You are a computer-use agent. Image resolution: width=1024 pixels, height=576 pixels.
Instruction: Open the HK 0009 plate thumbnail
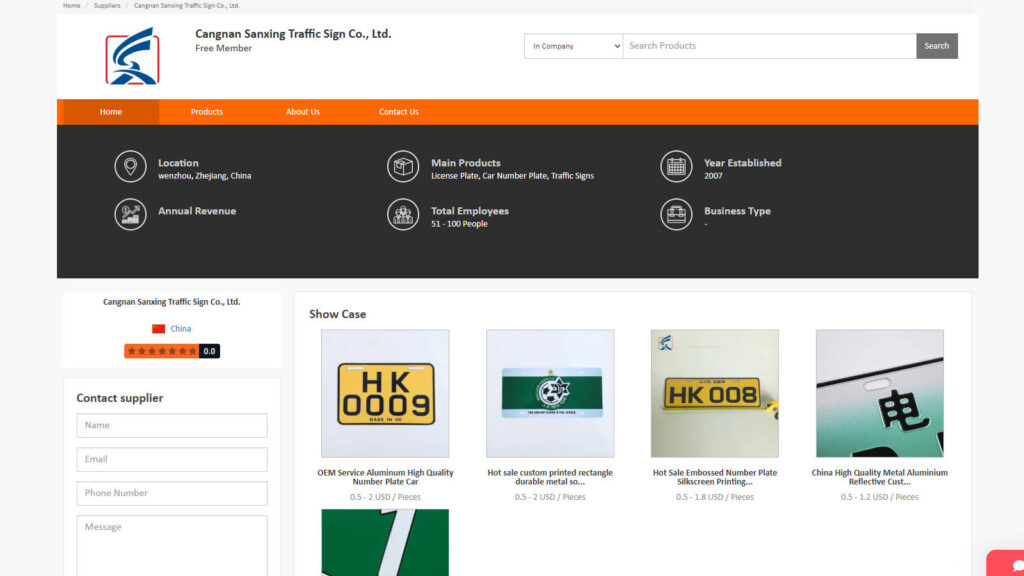pyautogui.click(x=385, y=394)
